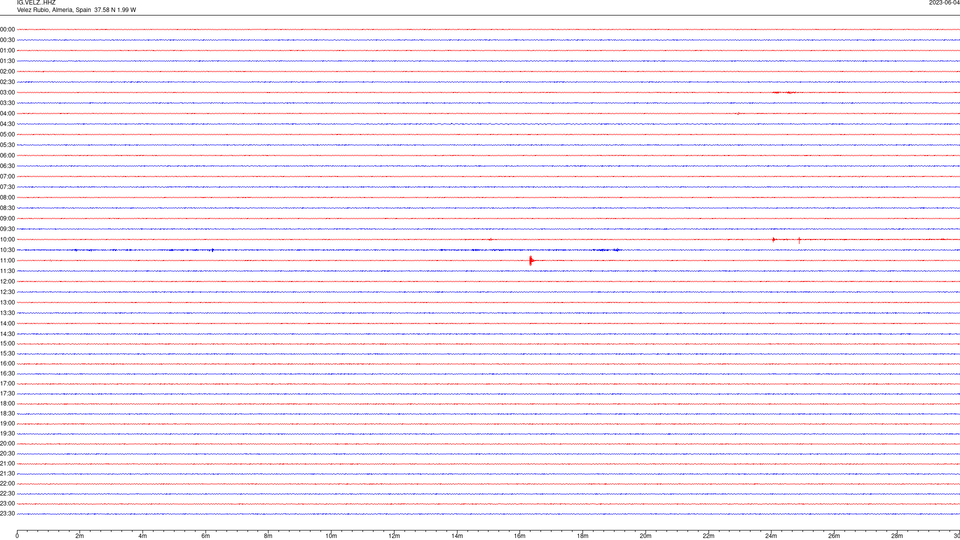
Task: Click the 28m tick label on the time axis
Action: pyautogui.click(x=898, y=536)
